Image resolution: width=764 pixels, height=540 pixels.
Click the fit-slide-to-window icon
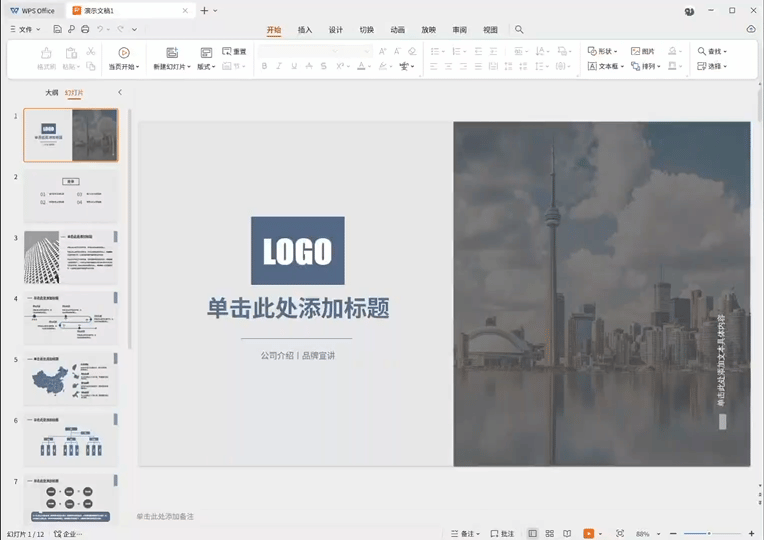tap(620, 534)
